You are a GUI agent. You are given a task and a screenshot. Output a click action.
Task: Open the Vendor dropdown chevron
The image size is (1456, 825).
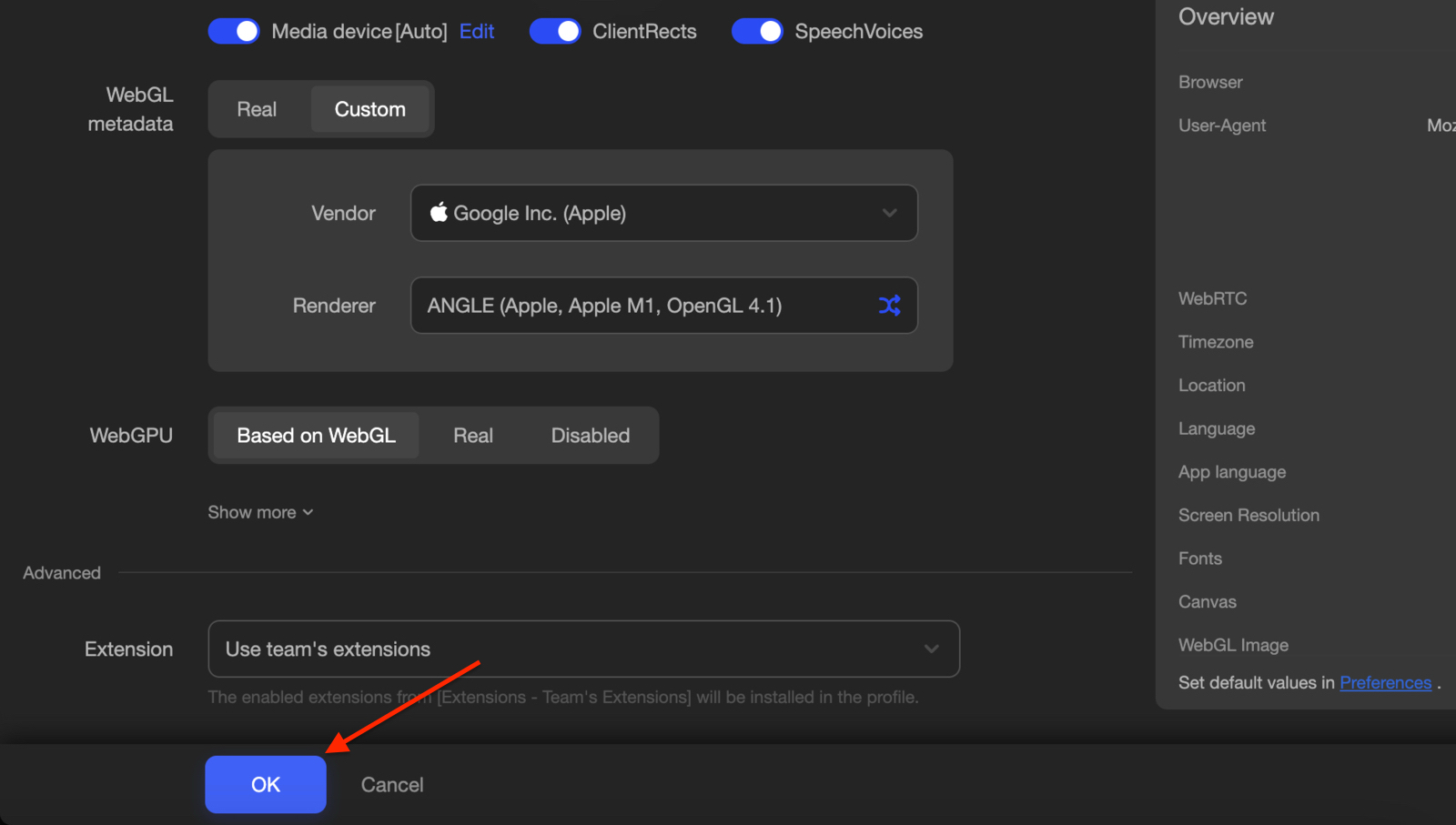(889, 213)
